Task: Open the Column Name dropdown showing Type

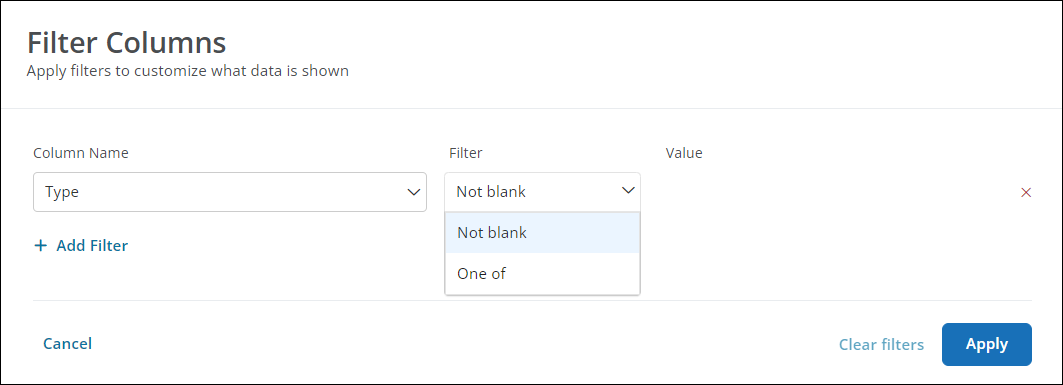Action: tap(230, 192)
